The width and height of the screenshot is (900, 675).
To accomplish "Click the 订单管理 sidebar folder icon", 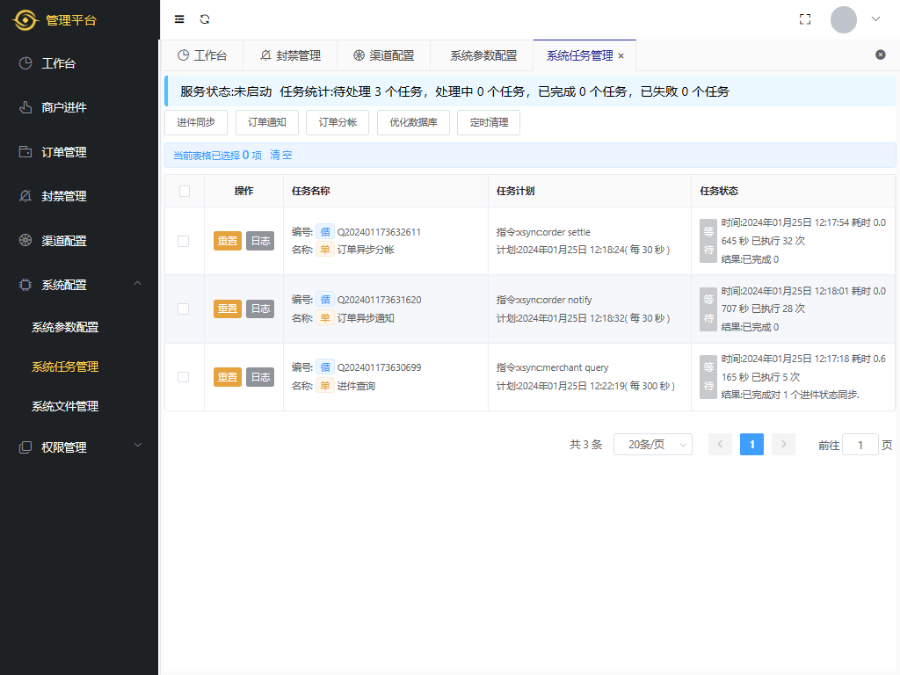I will [25, 152].
